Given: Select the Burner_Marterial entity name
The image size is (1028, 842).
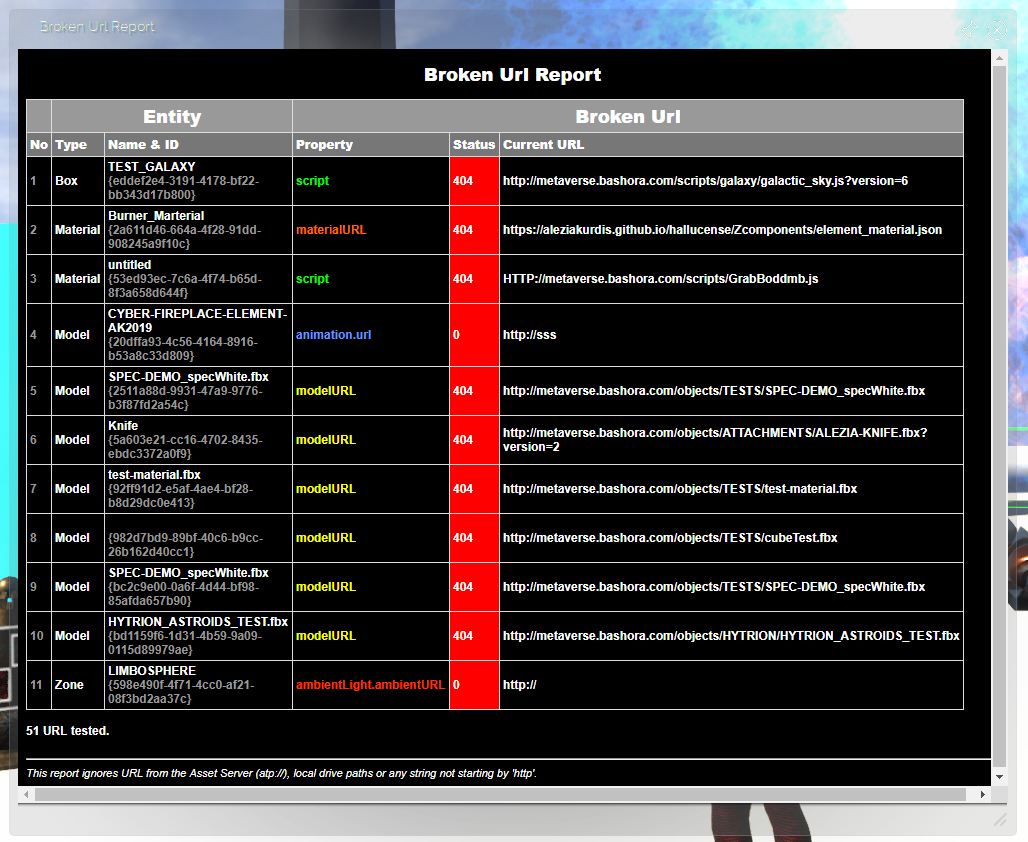Looking at the screenshot, I should pyautogui.click(x=156, y=216).
